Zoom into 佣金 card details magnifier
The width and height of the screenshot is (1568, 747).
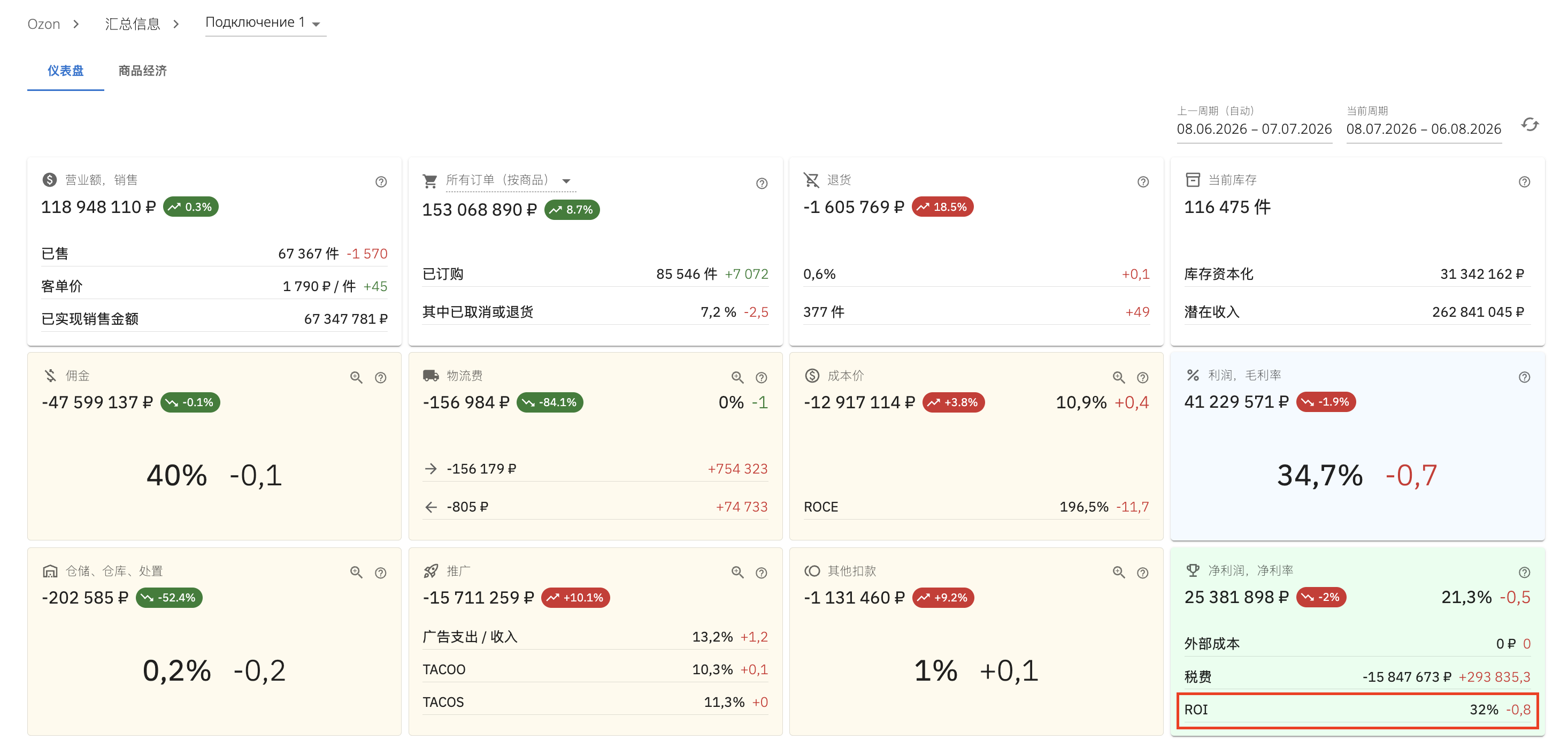click(356, 378)
